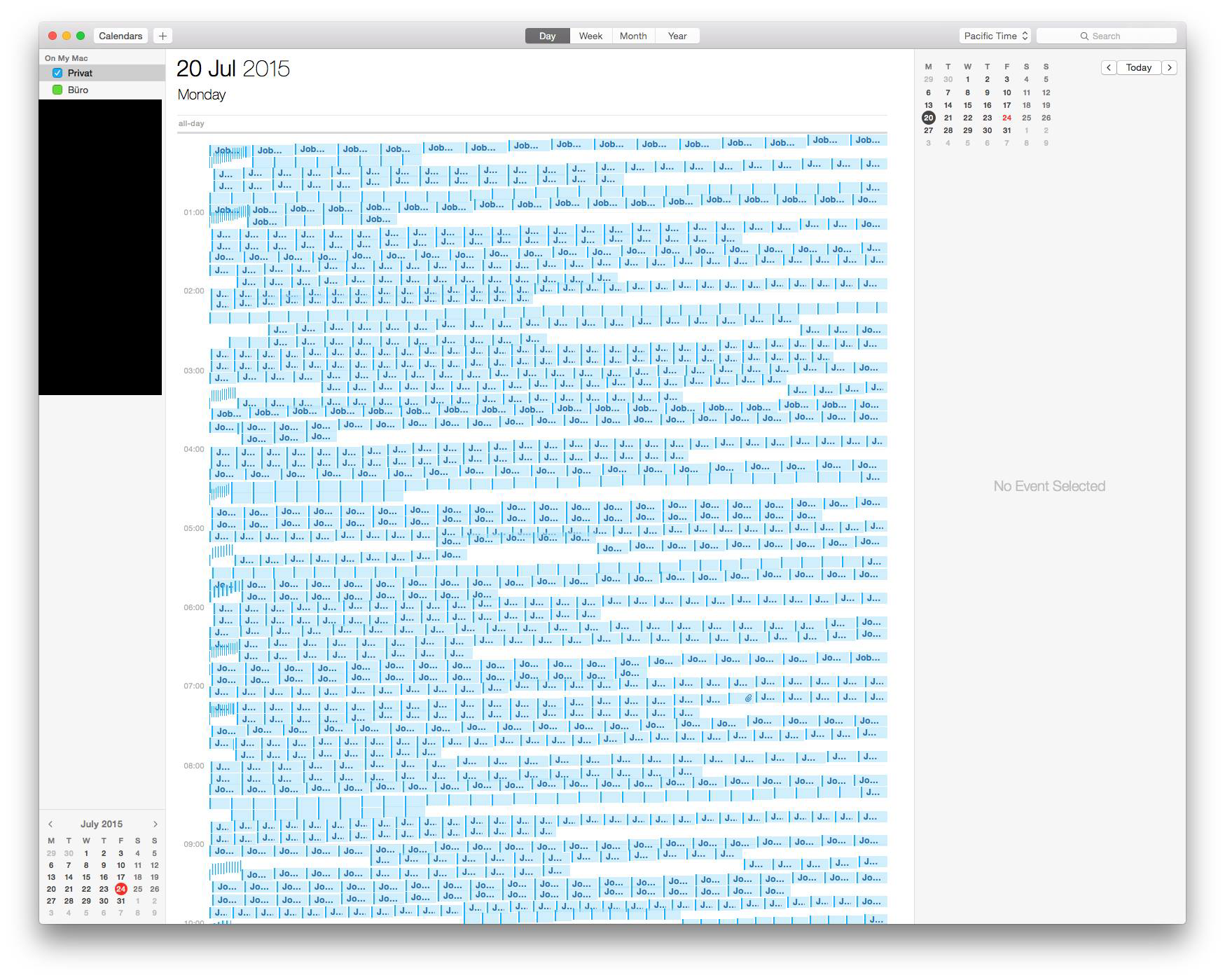
Task: Click the plus icon to add event
Action: 162,36
